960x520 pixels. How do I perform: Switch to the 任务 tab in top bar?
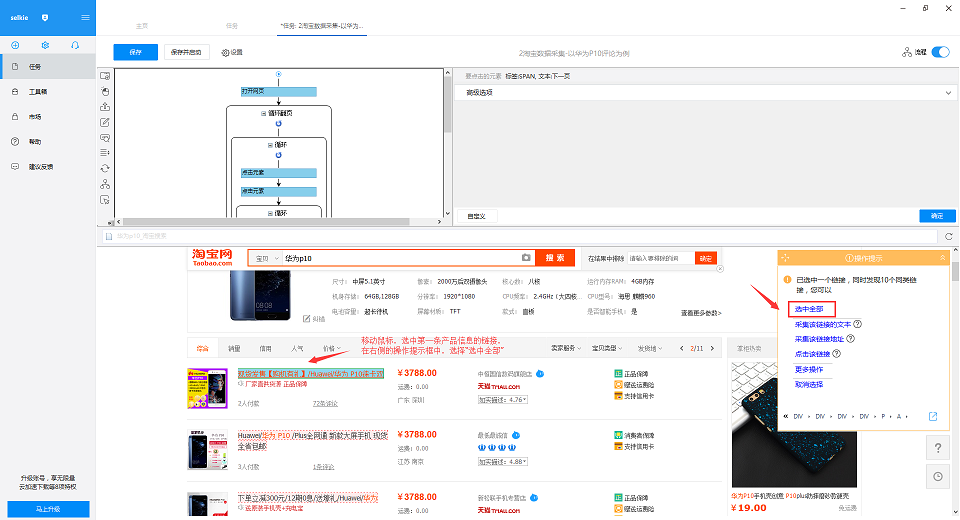coord(231,26)
